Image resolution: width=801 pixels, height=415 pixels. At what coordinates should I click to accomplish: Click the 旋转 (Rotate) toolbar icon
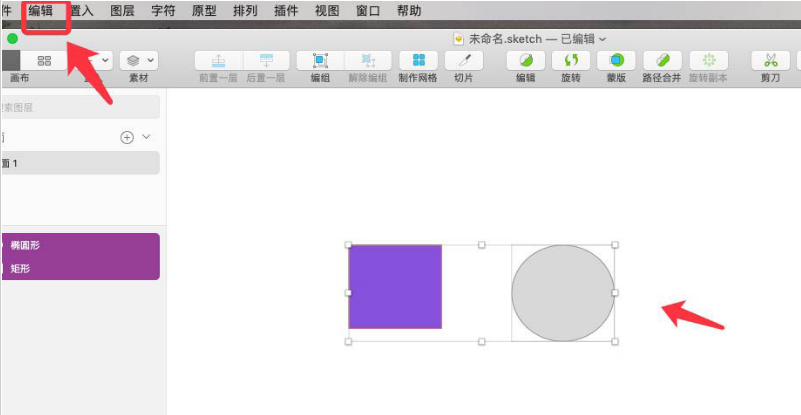coord(570,61)
